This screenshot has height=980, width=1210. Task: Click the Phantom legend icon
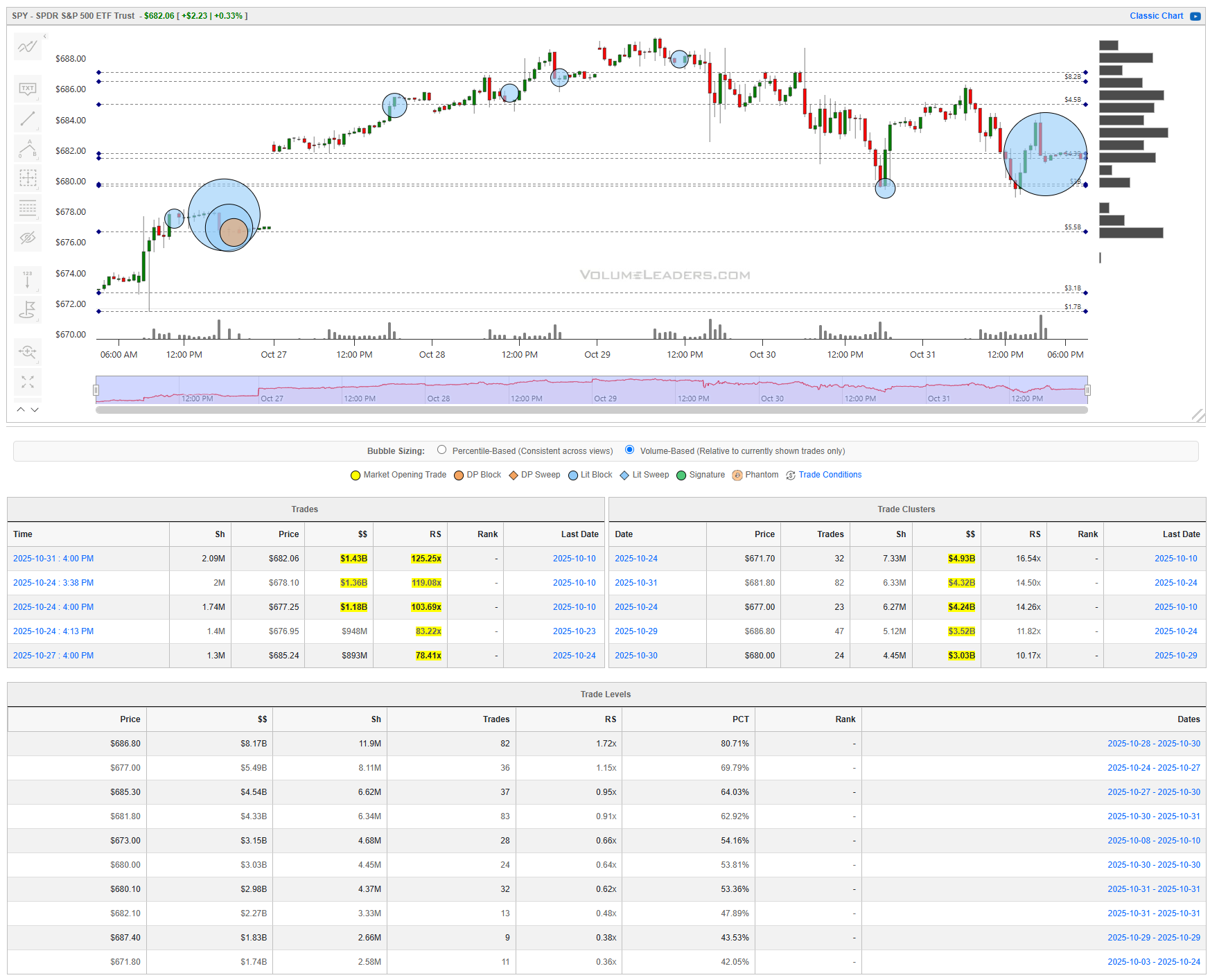tap(737, 475)
